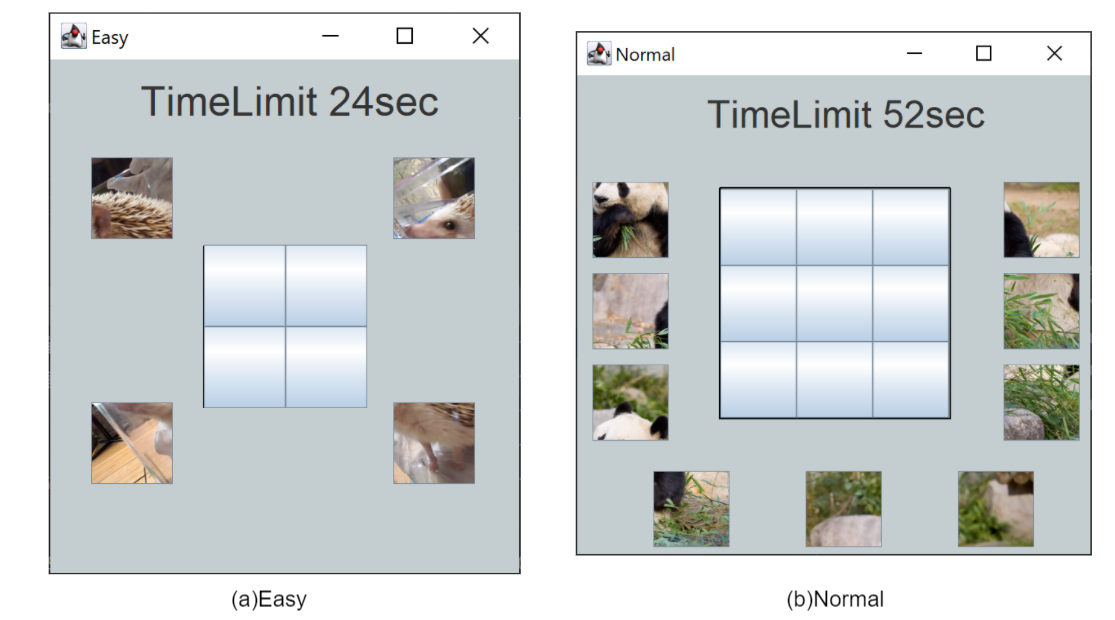Click the Java icon in Normal window title bar

[599, 54]
